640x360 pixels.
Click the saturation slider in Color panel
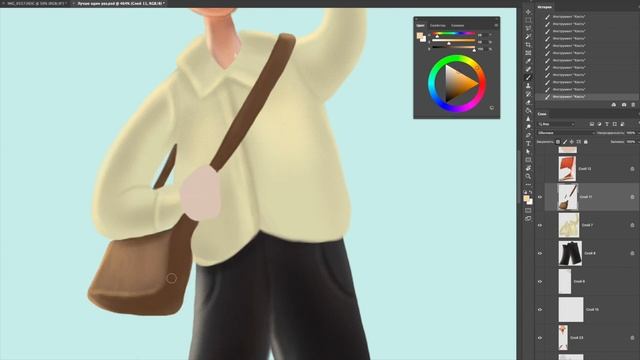453,40
